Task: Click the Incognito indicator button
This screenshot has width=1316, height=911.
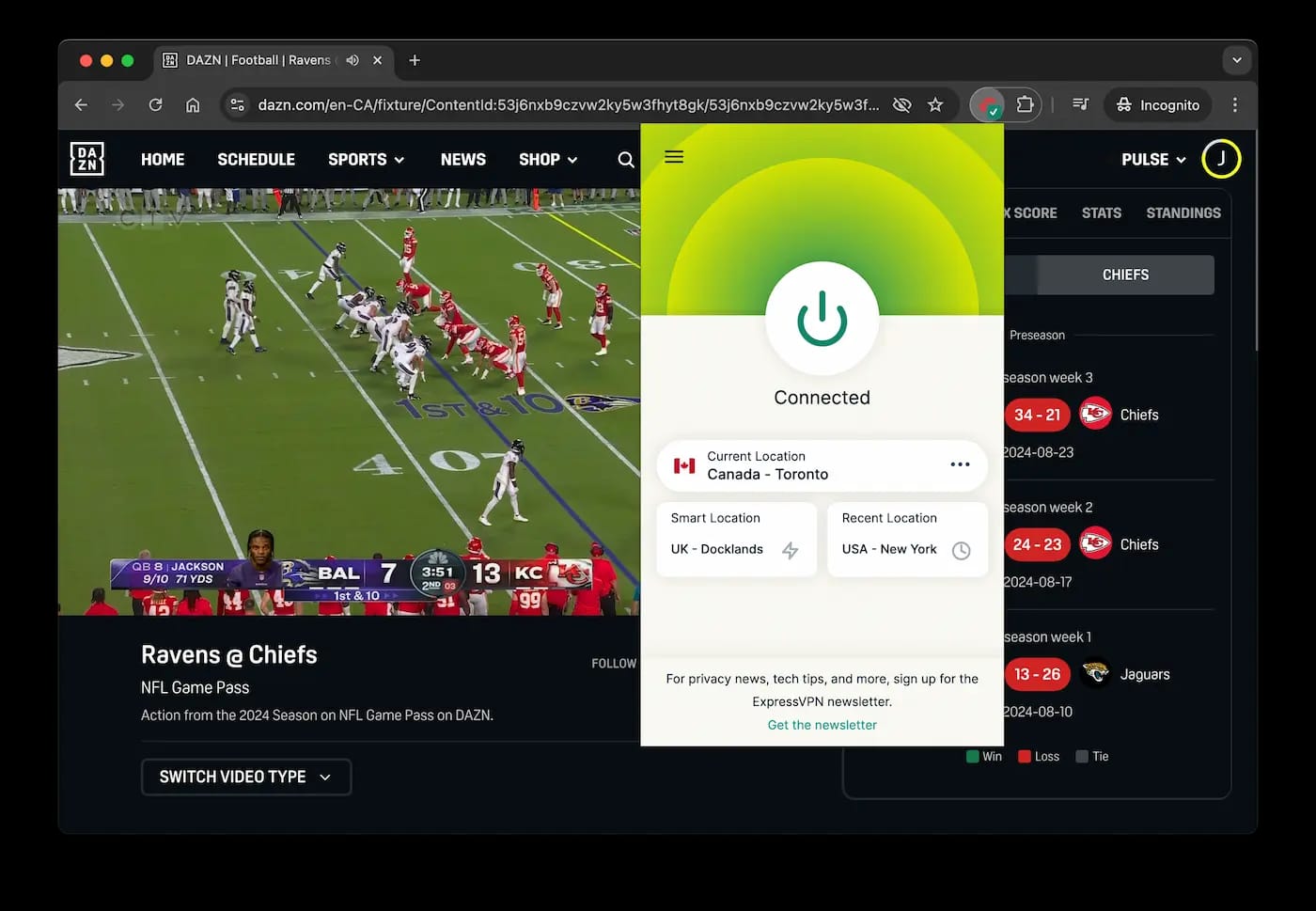Action: (x=1158, y=105)
